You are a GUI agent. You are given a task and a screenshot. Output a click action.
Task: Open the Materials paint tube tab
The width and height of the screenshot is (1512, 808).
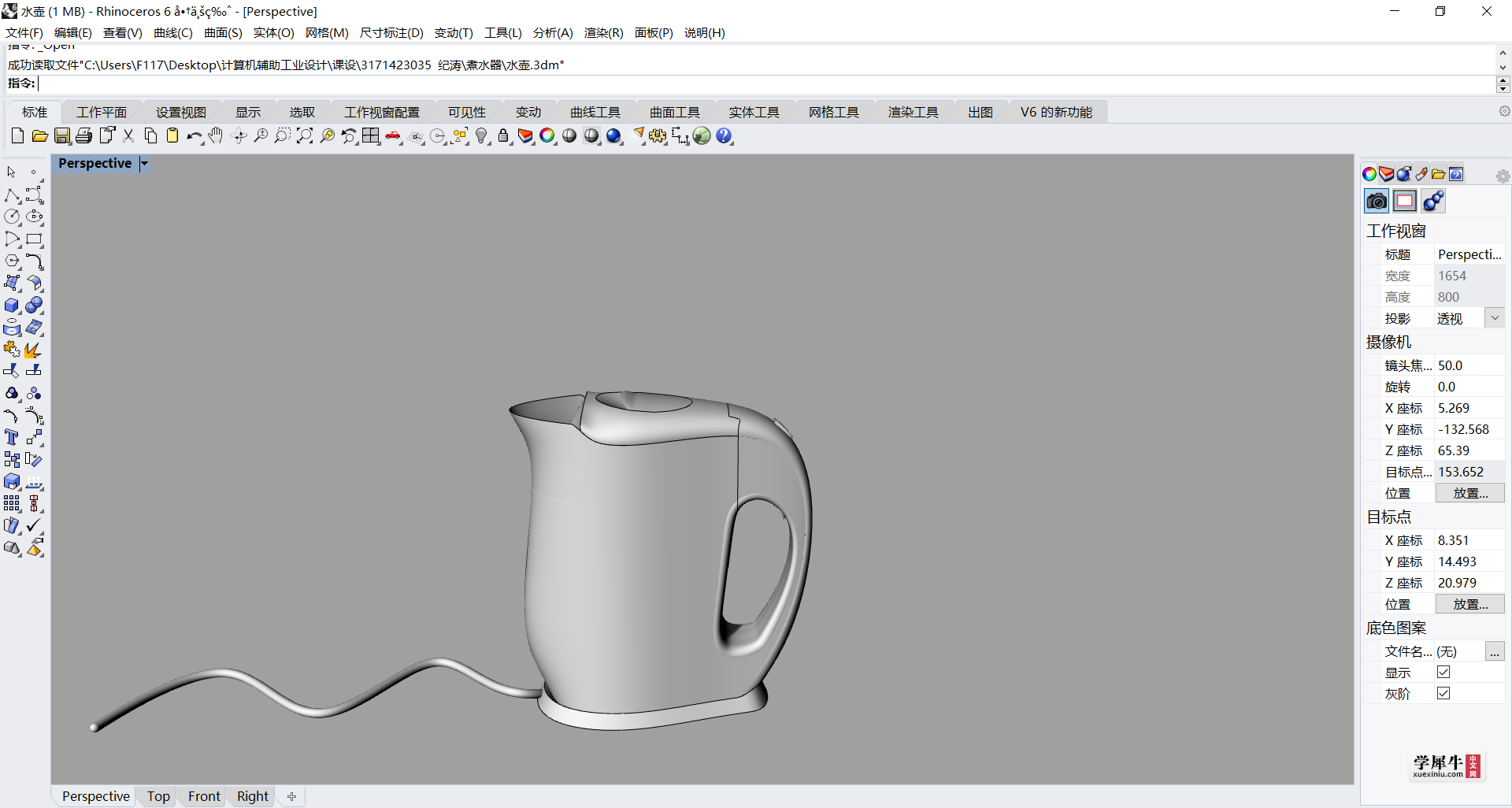pyautogui.click(x=1421, y=174)
